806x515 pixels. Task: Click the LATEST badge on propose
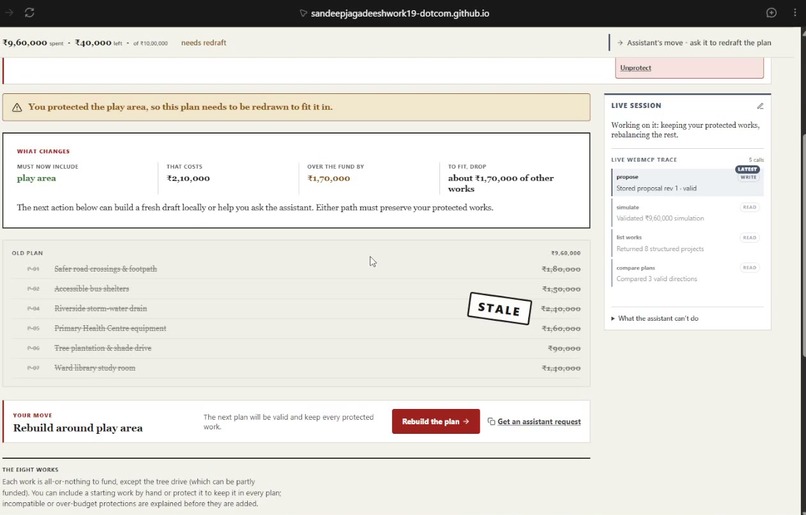point(747,169)
